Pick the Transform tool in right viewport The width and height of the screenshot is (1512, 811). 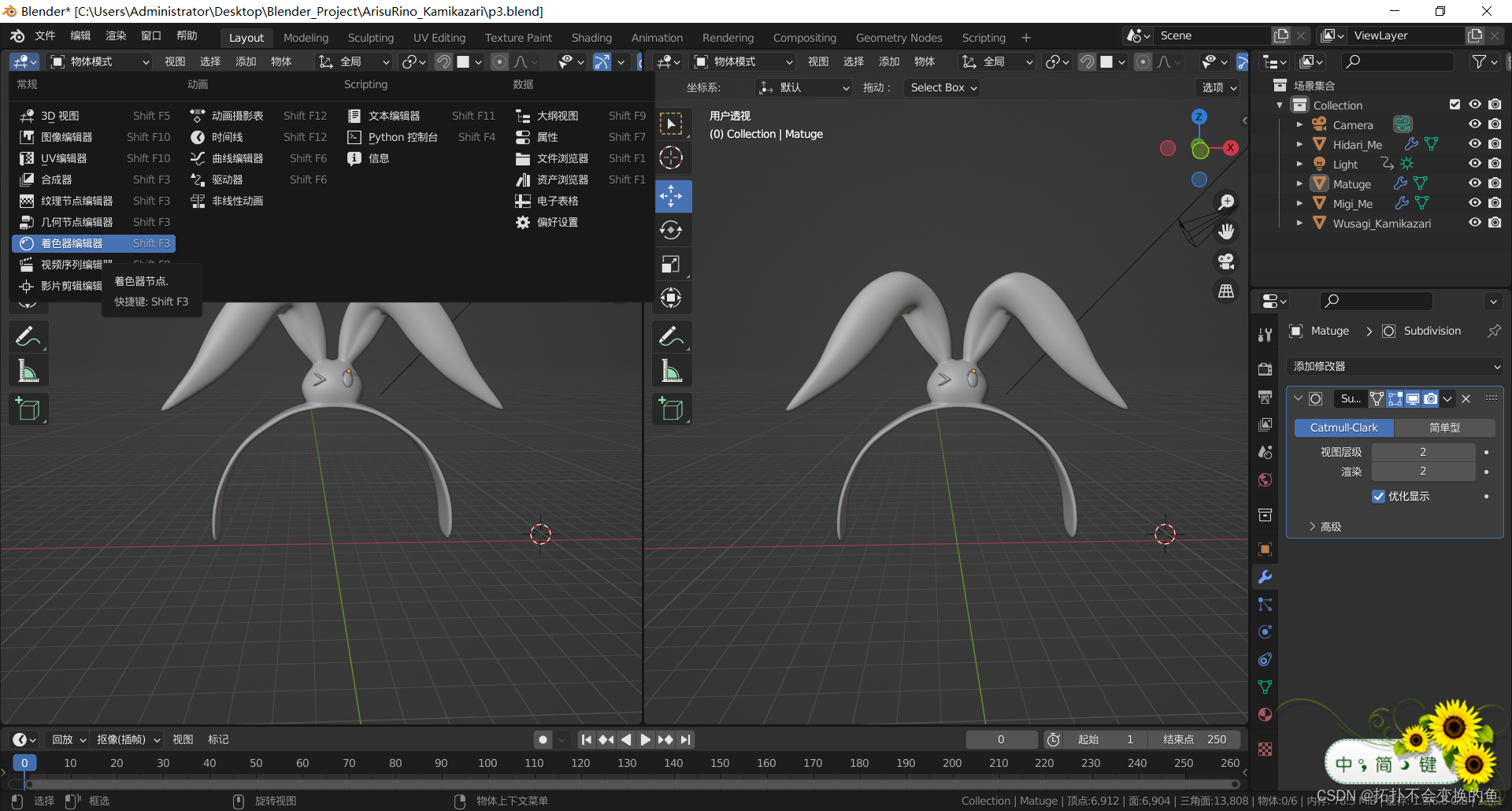pos(672,298)
